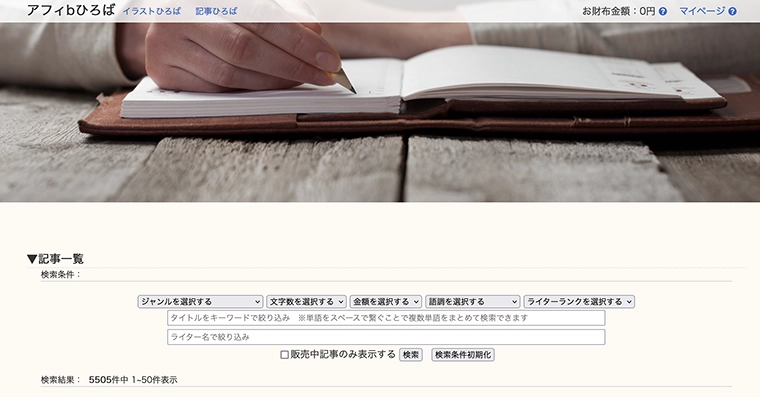This screenshot has width=760, height=397.
Task: Focus the title keyword filter field
Action: [386, 318]
